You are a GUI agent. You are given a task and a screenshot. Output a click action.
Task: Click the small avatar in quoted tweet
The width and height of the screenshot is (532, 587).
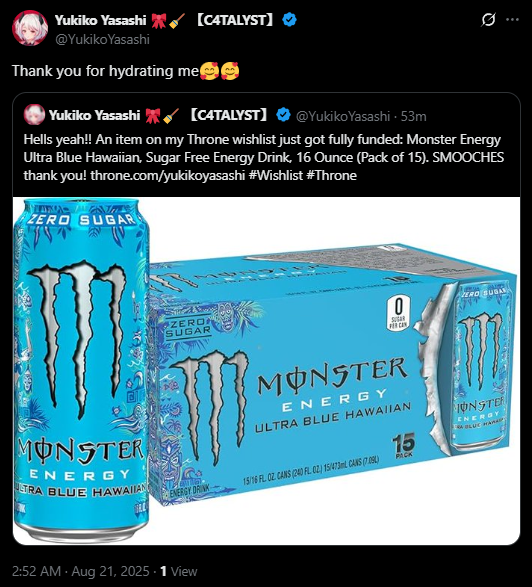(34, 115)
